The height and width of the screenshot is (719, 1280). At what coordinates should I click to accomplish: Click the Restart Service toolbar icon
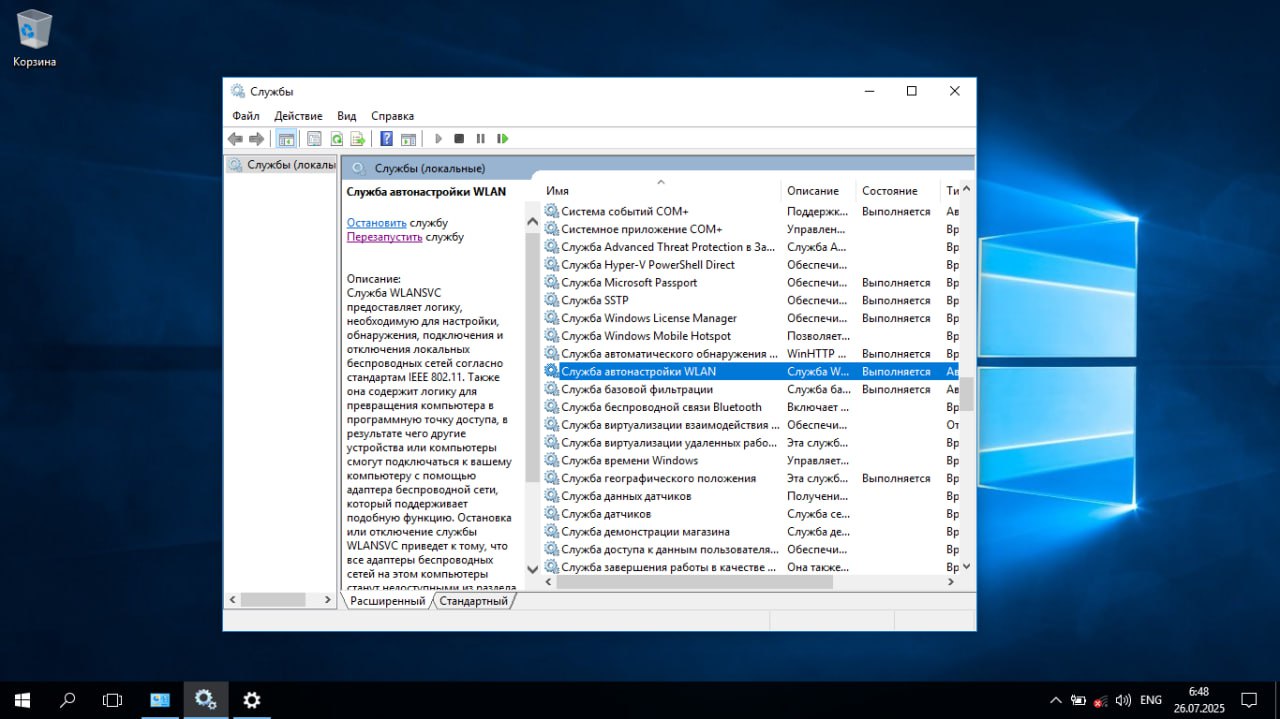tap(503, 139)
